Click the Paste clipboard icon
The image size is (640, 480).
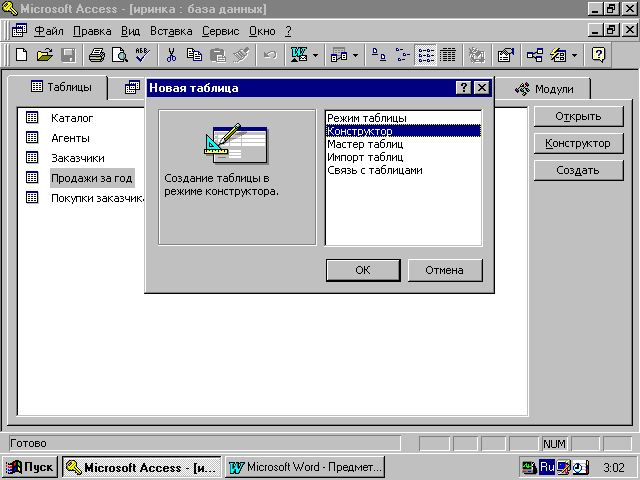[218, 55]
